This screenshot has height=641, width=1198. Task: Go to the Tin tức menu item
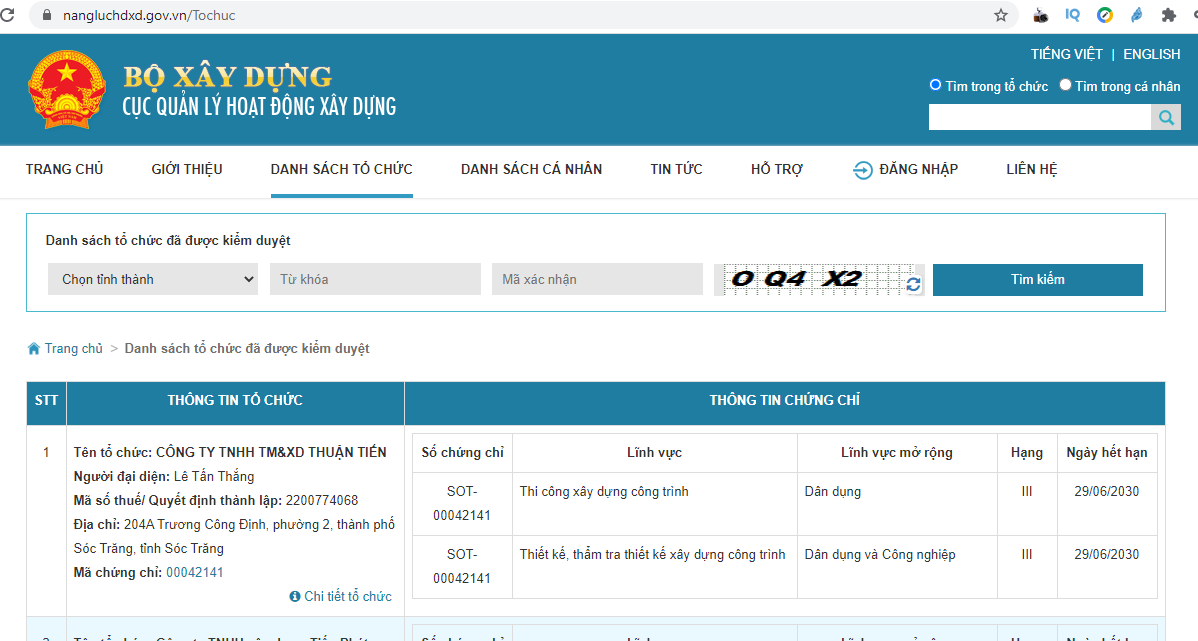click(x=676, y=169)
